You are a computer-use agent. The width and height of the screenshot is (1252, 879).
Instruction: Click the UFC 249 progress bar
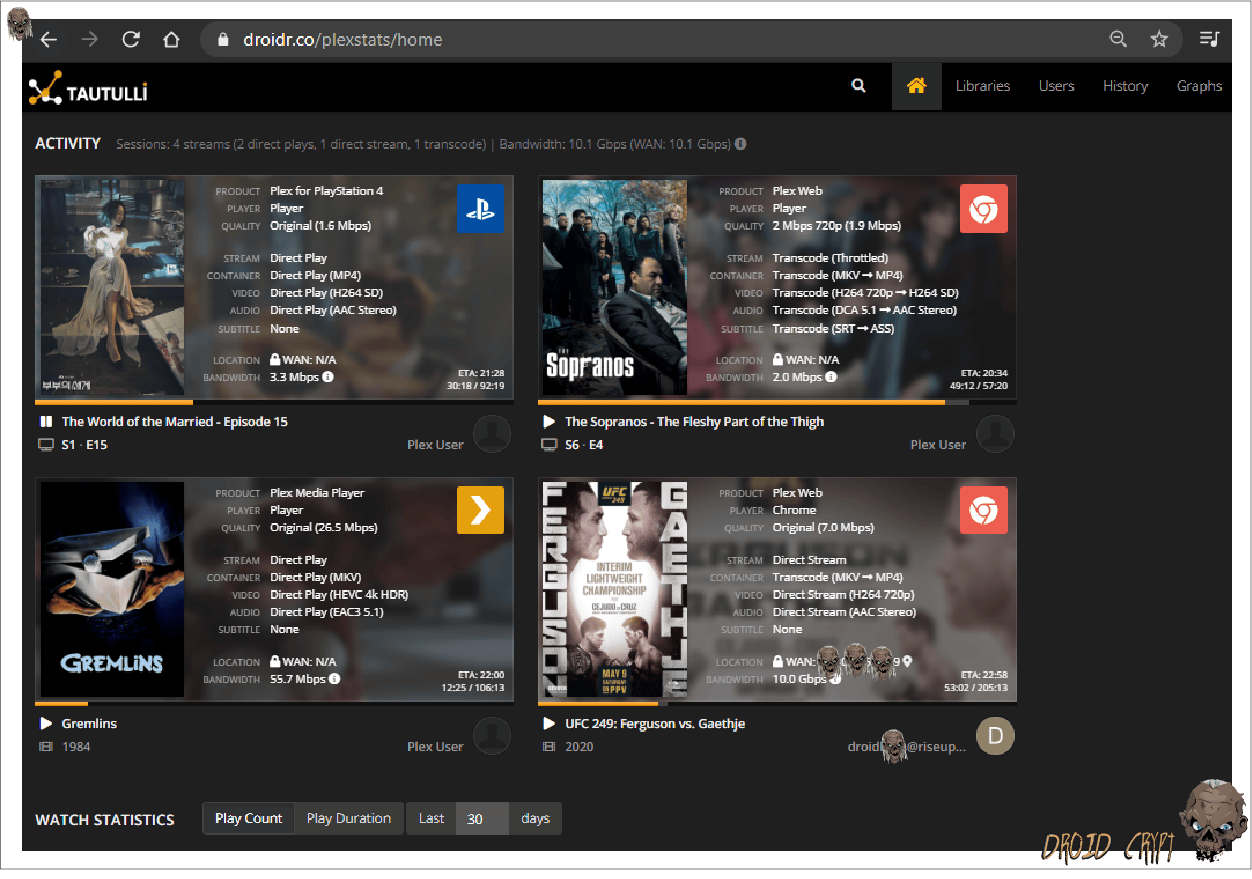[778, 703]
